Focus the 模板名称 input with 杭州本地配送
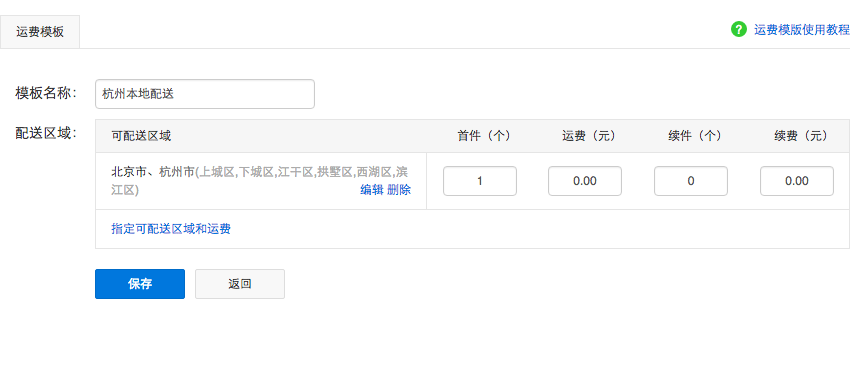This screenshot has width=866, height=389. tap(205, 94)
